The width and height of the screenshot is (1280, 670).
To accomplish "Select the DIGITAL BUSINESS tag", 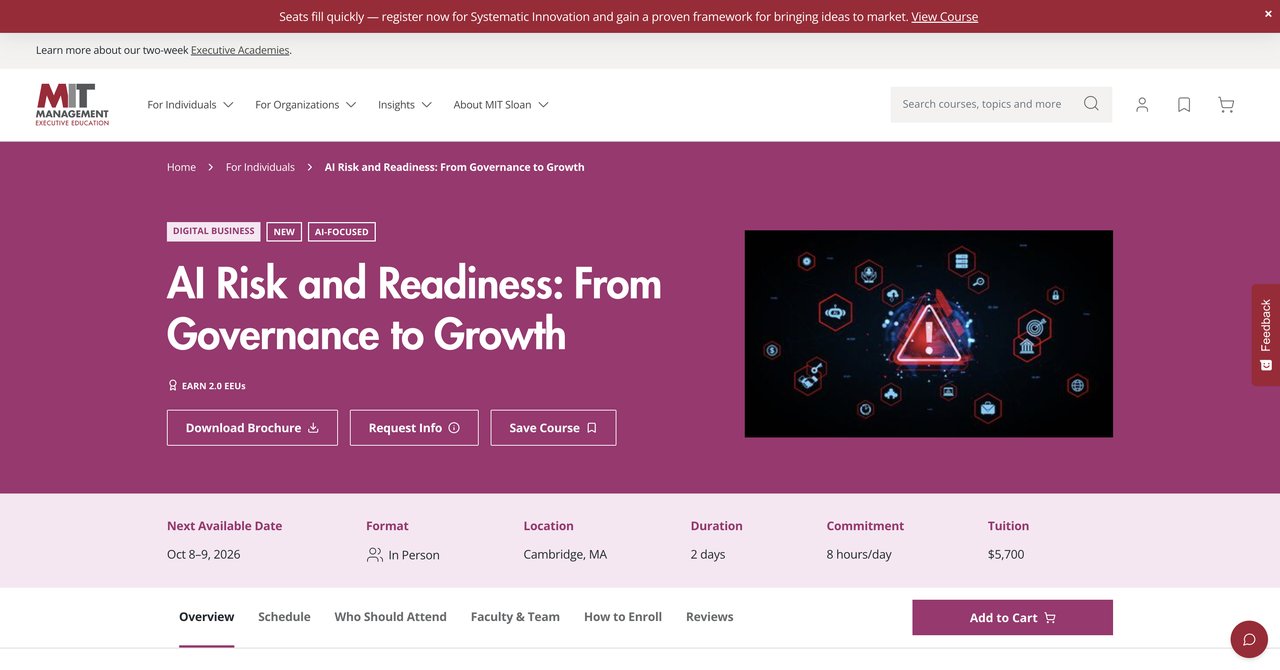I will click(213, 231).
